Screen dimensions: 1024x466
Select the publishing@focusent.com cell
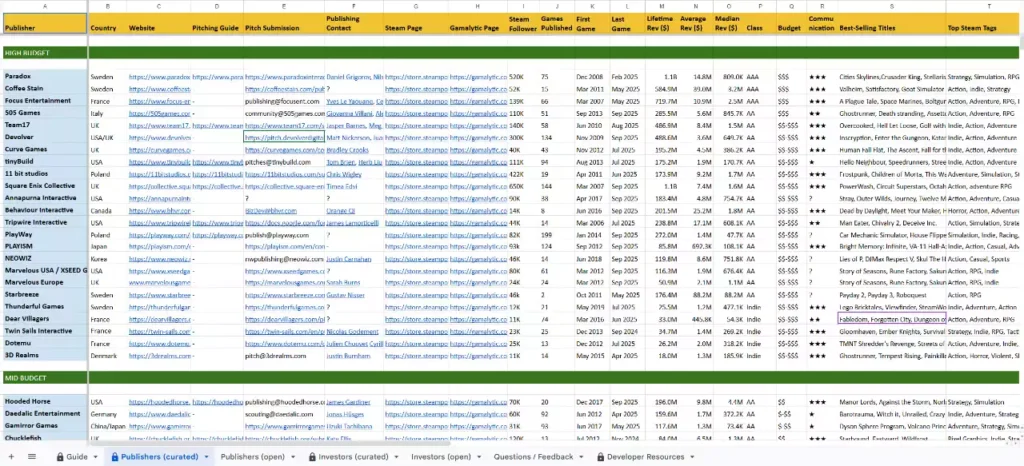284,101
